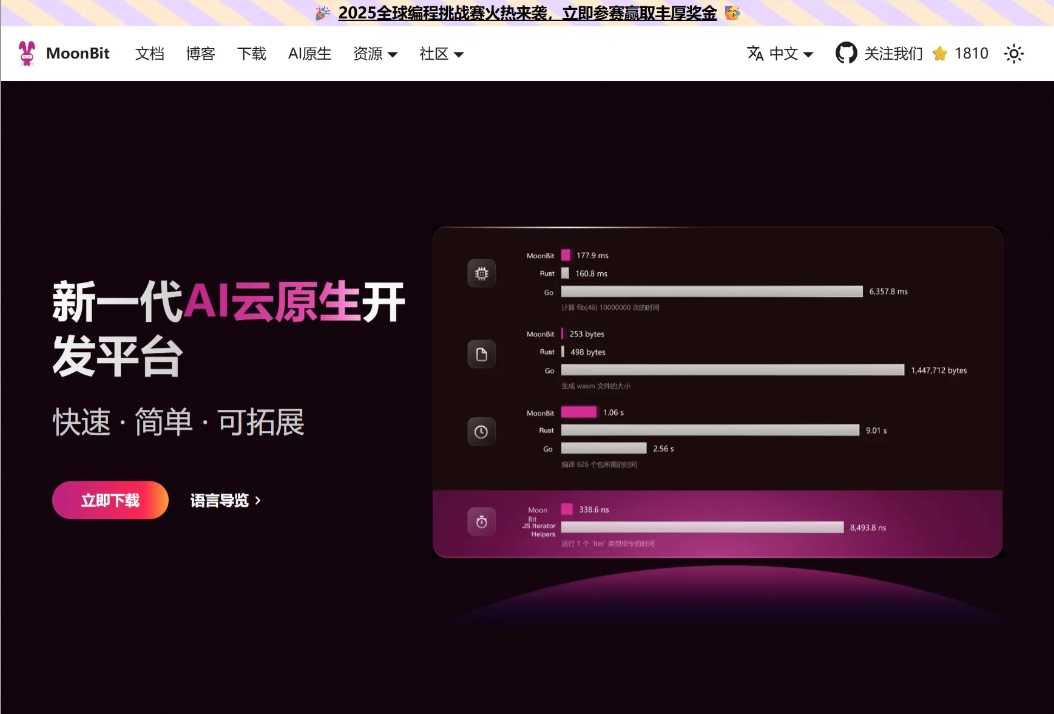Screen dimensions: 1054x714
Task: Expand the 资源 dropdown menu
Action: point(375,53)
